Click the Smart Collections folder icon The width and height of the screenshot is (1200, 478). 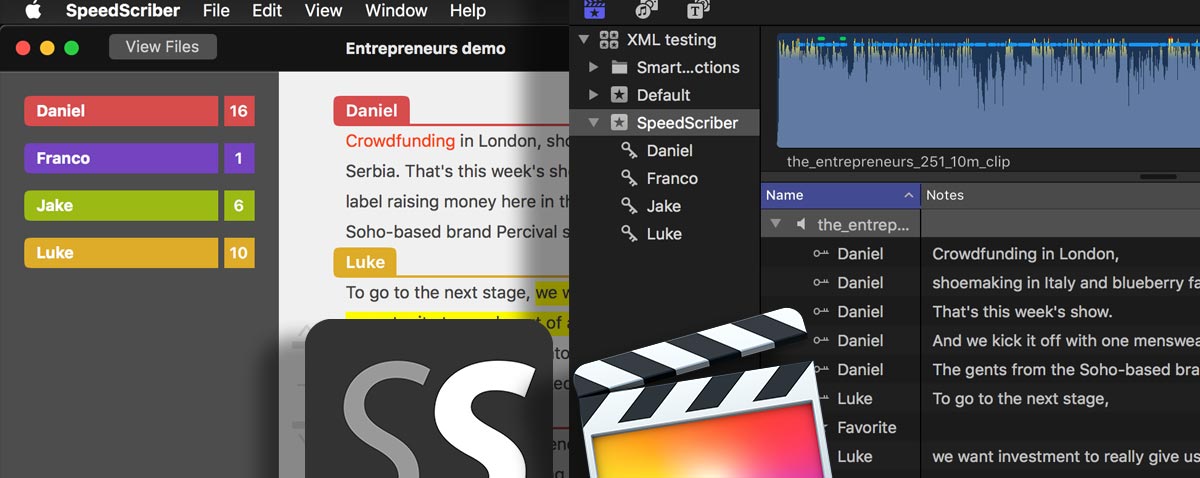[619, 68]
